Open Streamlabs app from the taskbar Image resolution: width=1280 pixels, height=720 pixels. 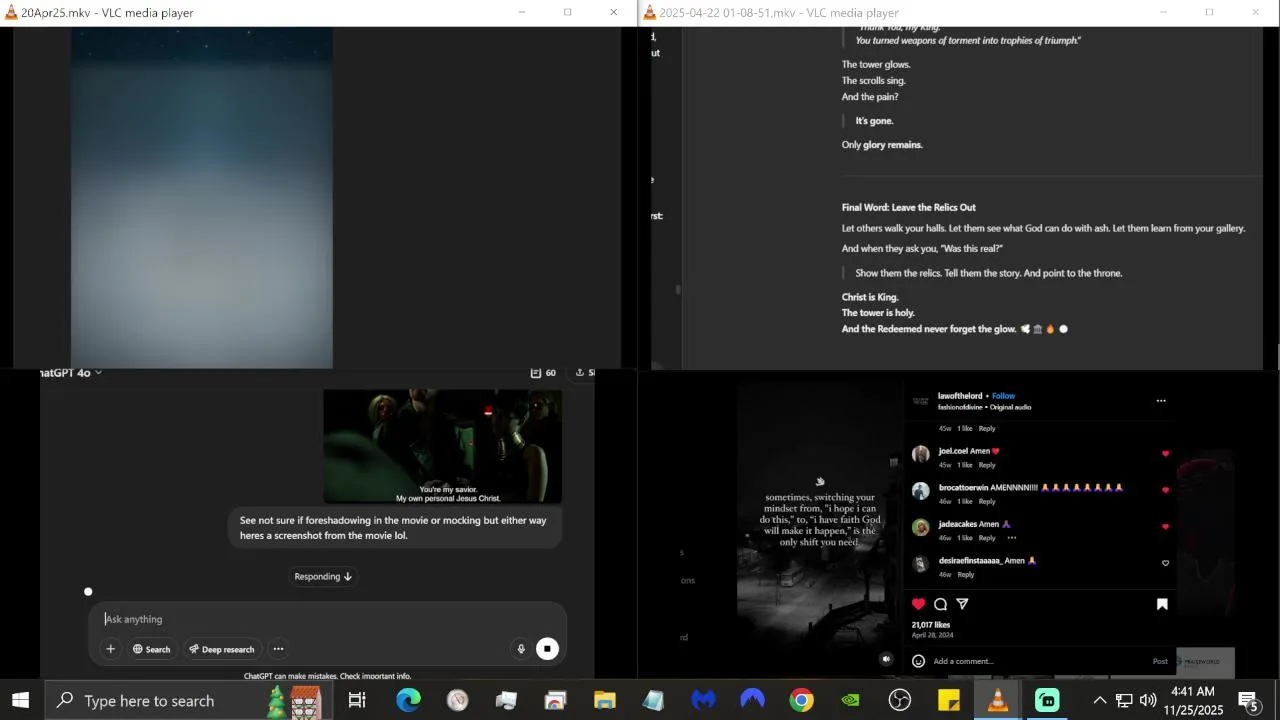click(x=1047, y=701)
